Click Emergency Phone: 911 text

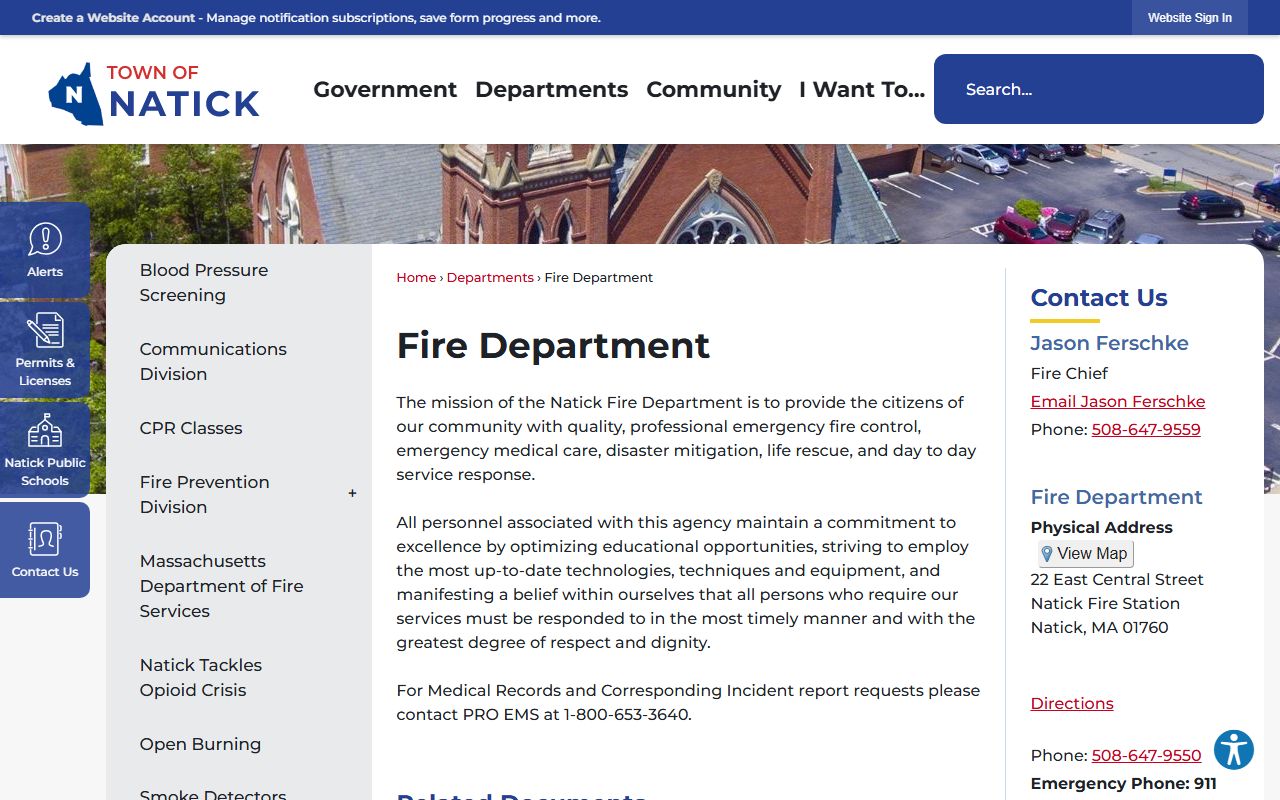pos(1124,783)
